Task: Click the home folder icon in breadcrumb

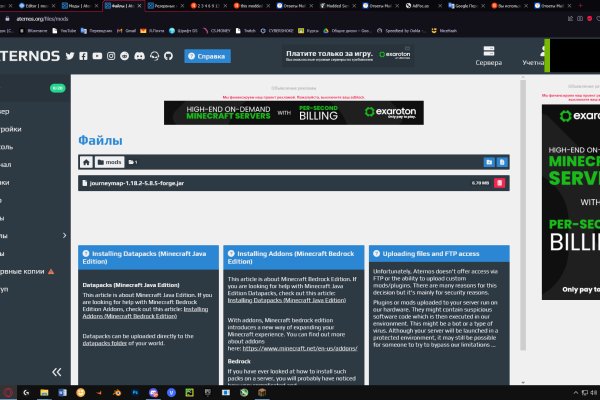Action: [87, 161]
